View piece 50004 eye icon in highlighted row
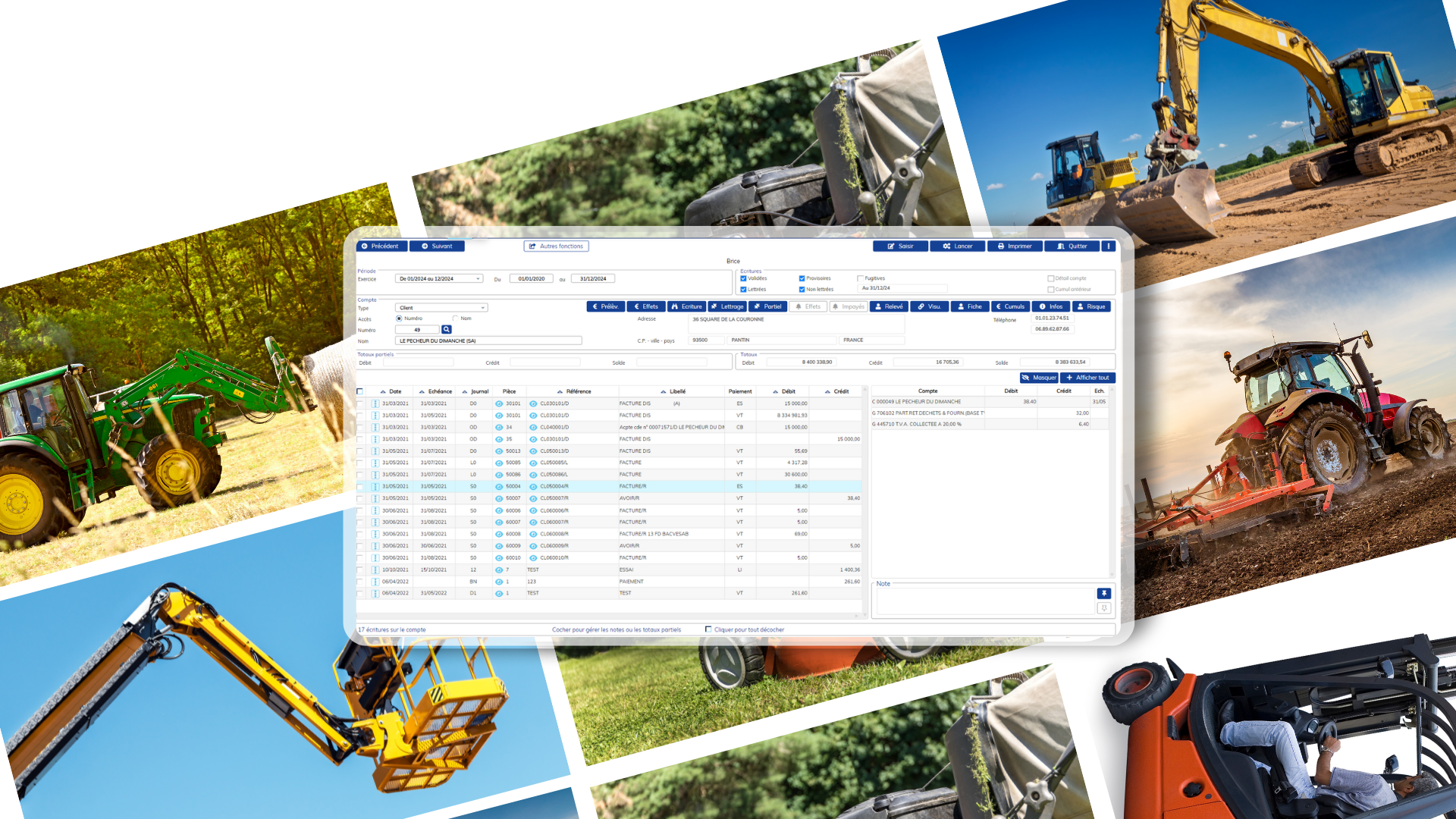This screenshot has width=1456, height=819. coord(499,487)
